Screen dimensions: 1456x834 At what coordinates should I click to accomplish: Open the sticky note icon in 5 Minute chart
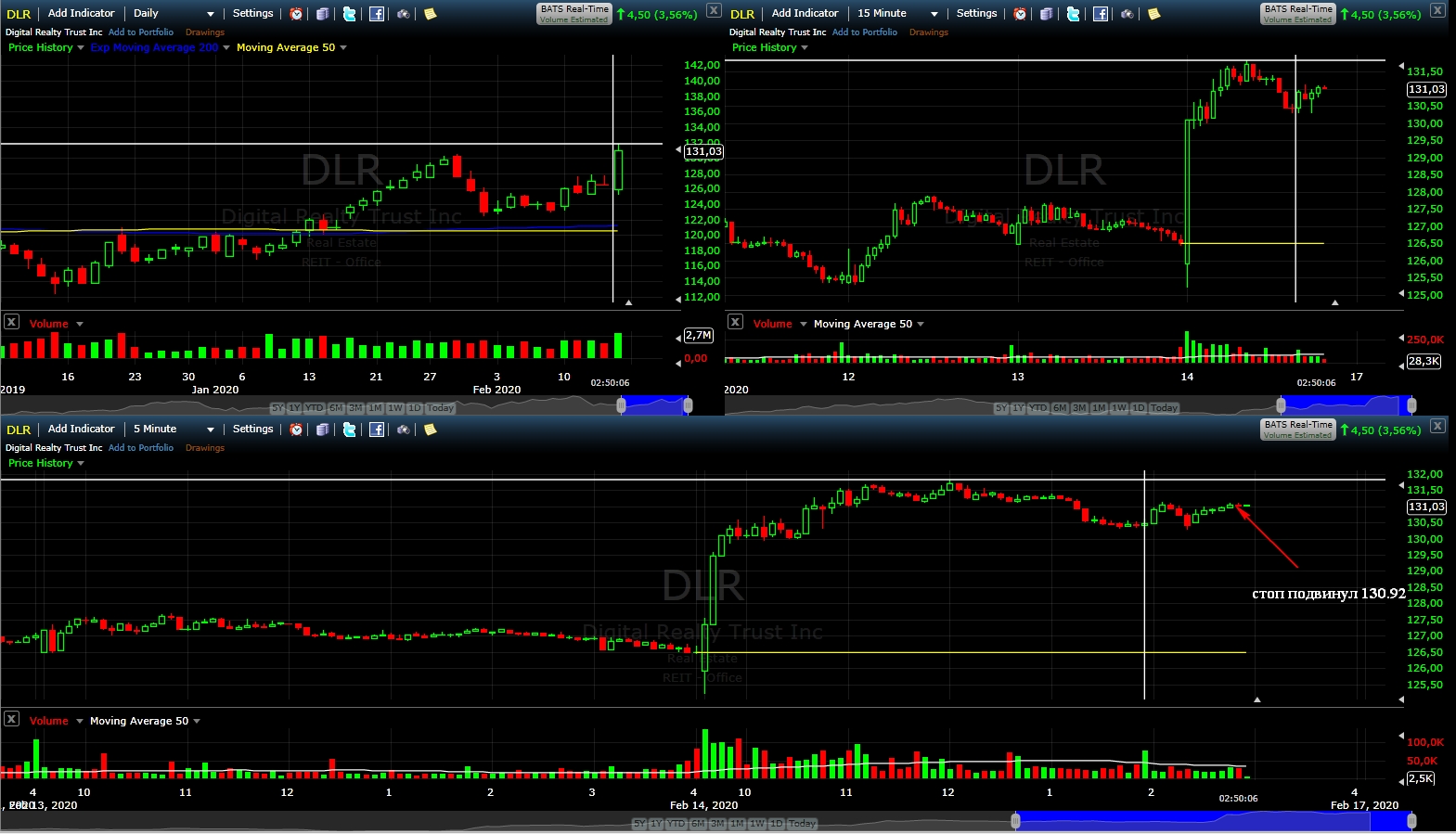click(x=430, y=430)
